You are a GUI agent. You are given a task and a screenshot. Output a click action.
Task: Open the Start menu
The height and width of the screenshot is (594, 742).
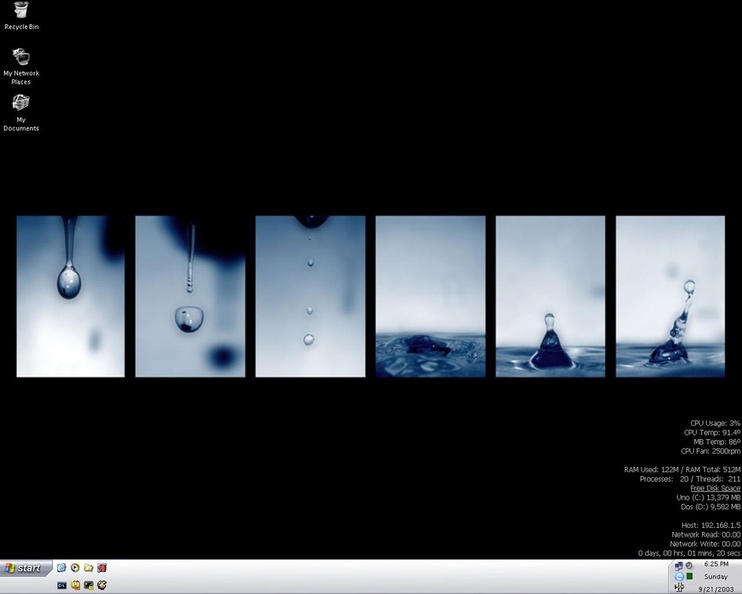25,568
